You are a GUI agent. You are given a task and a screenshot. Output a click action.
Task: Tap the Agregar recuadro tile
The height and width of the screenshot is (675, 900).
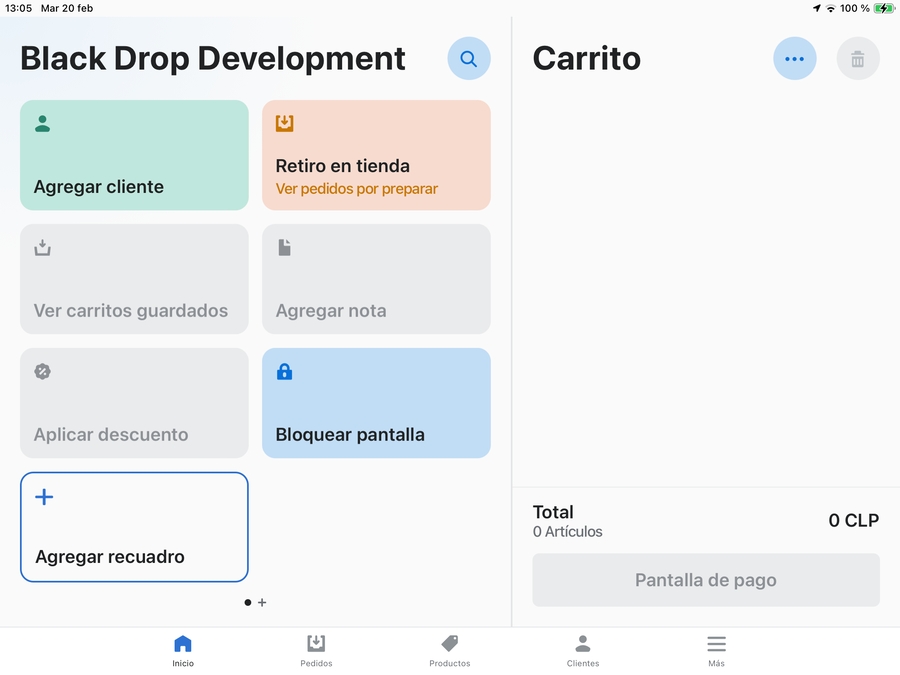pyautogui.click(x=134, y=527)
